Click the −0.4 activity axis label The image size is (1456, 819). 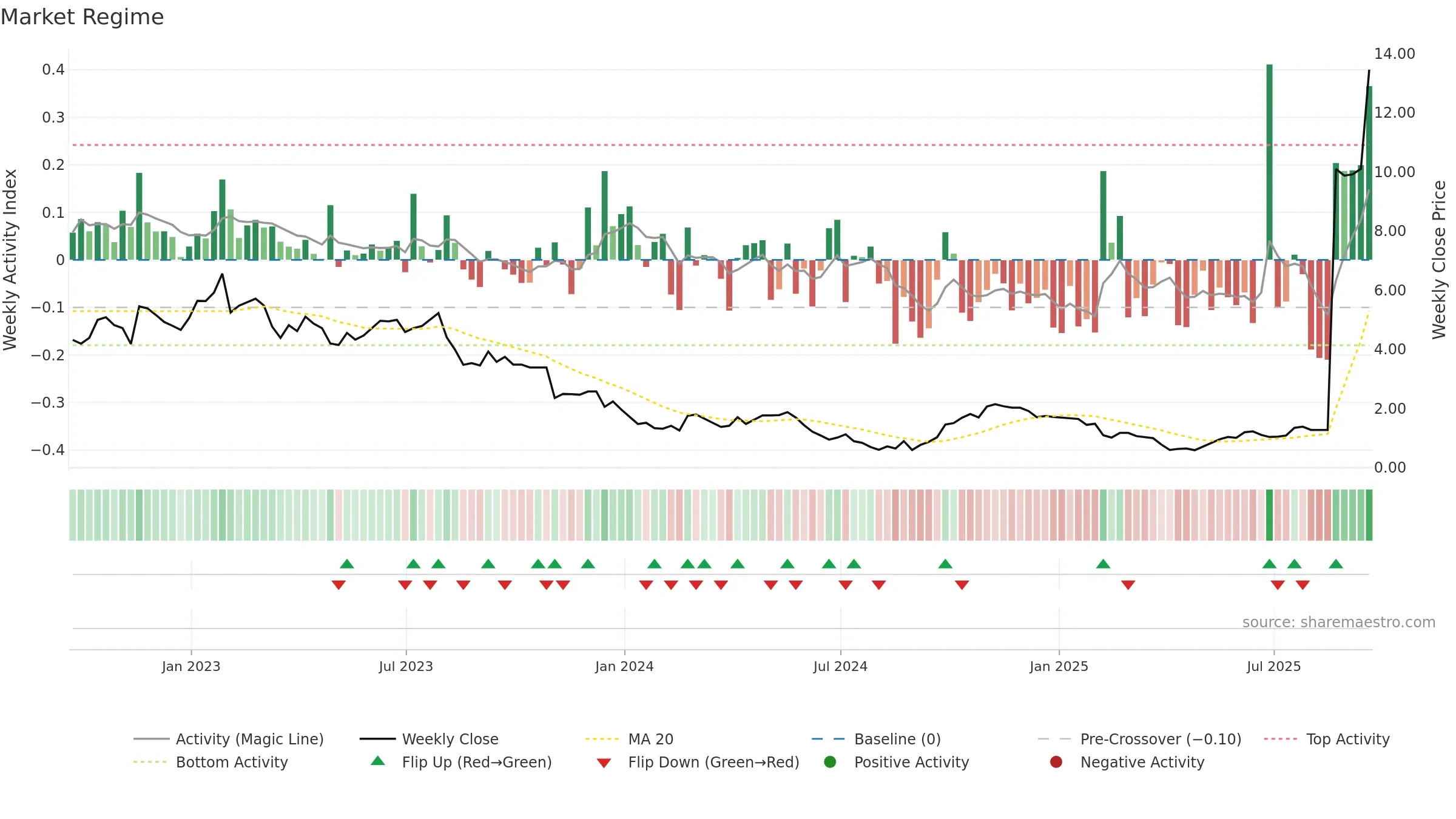click(x=47, y=450)
